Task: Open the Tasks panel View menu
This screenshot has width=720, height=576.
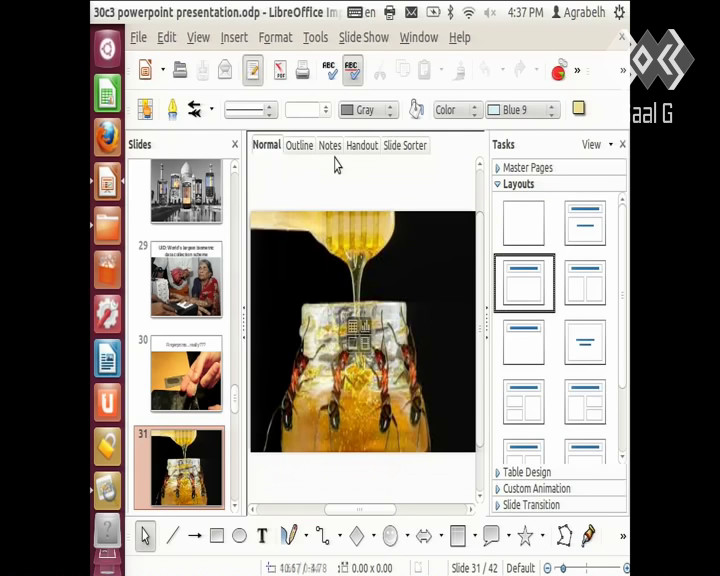Action: (597, 145)
